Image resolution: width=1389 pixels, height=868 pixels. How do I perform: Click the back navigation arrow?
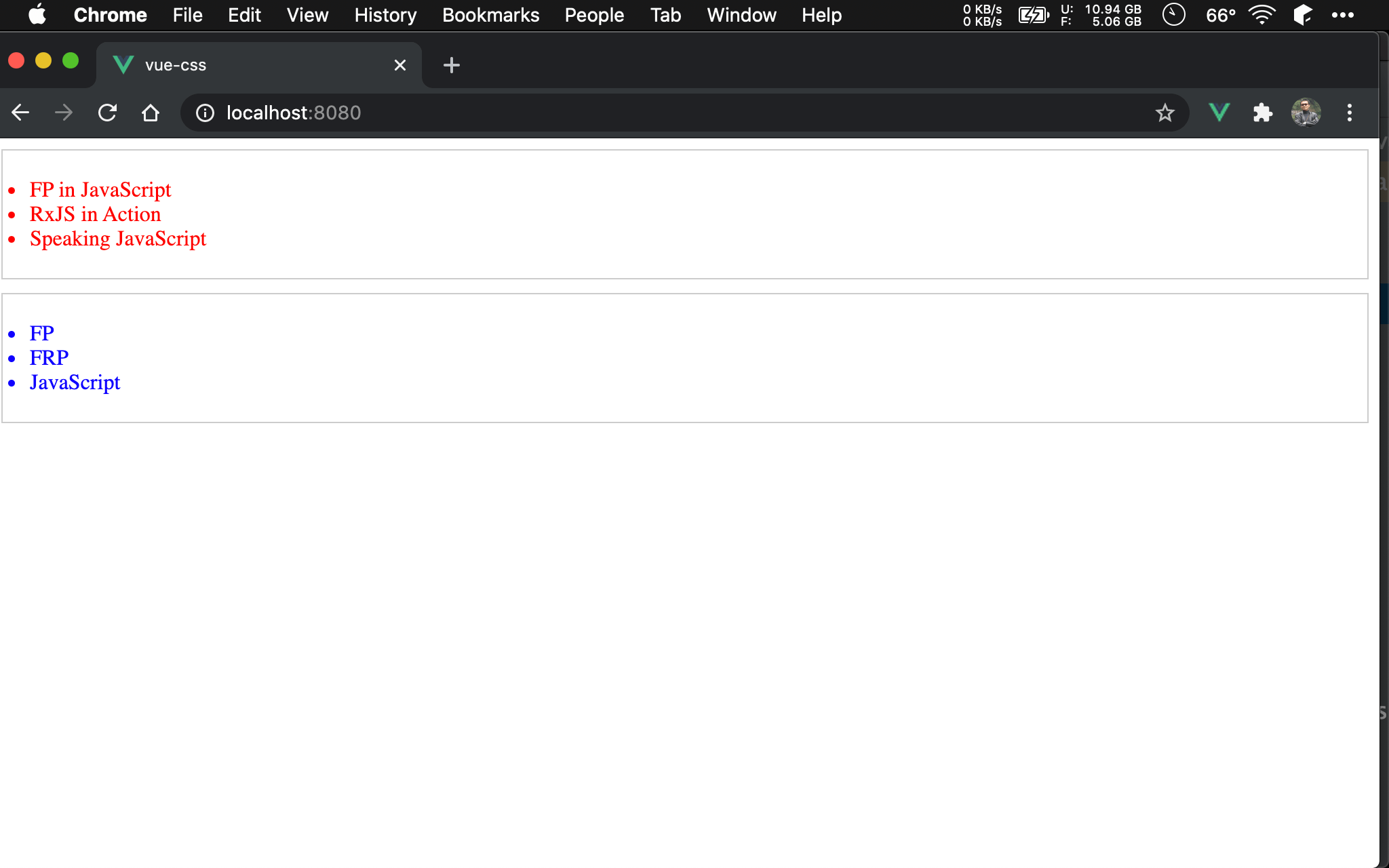pos(20,113)
